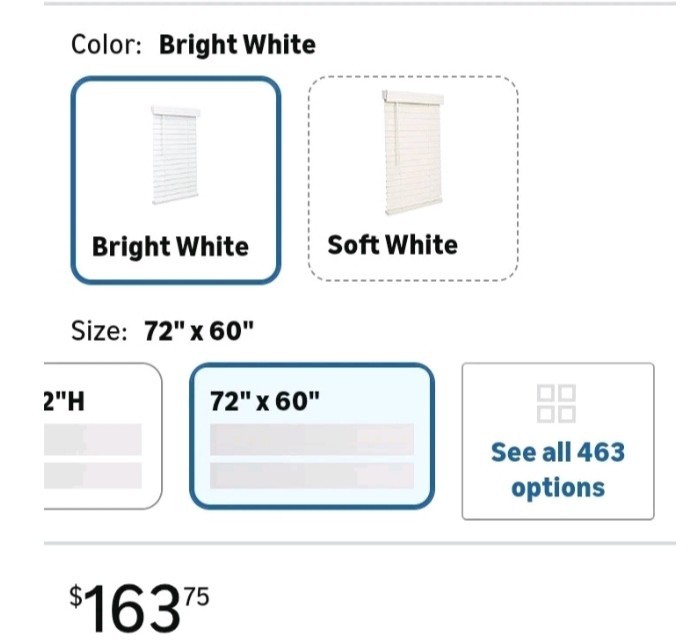Click the Color: Bright White heading
The height and width of the screenshot is (644, 689).
[193, 45]
